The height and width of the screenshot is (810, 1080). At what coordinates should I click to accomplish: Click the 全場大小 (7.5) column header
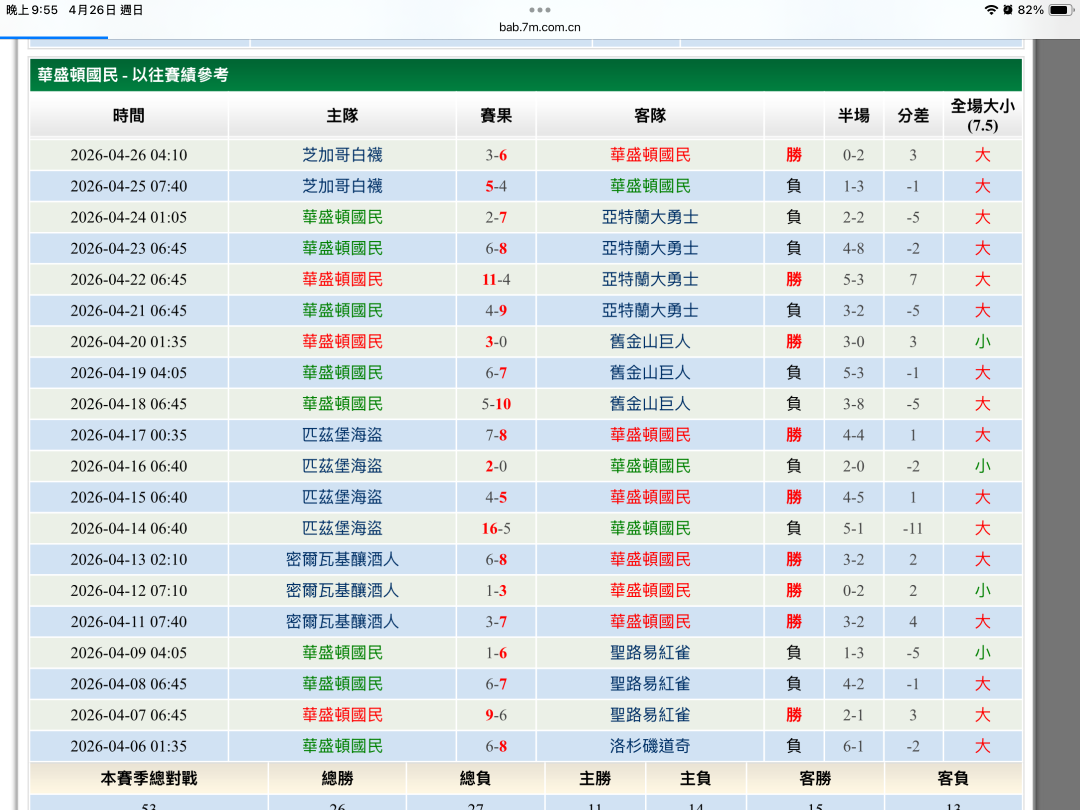coord(982,116)
